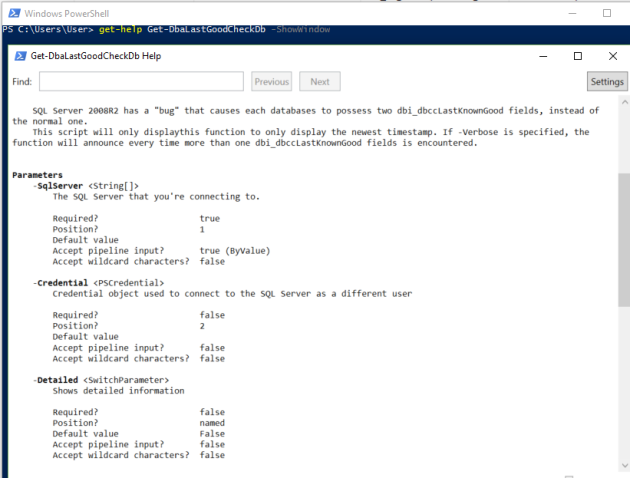Click Default value 'False' under Detailed
Screen dimensions: 630x478
pyautogui.click(x=212, y=434)
